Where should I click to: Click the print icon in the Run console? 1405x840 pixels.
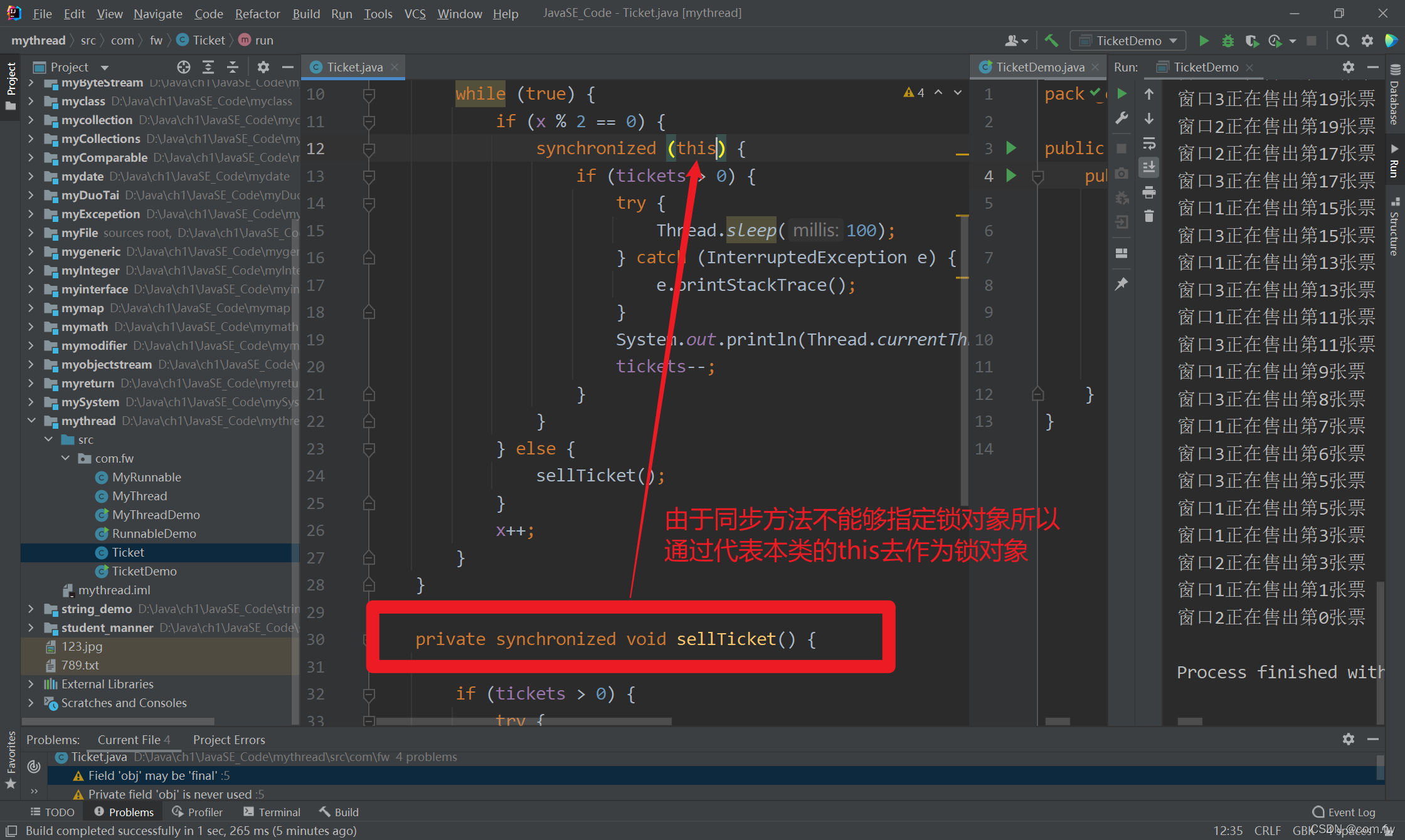click(x=1149, y=192)
